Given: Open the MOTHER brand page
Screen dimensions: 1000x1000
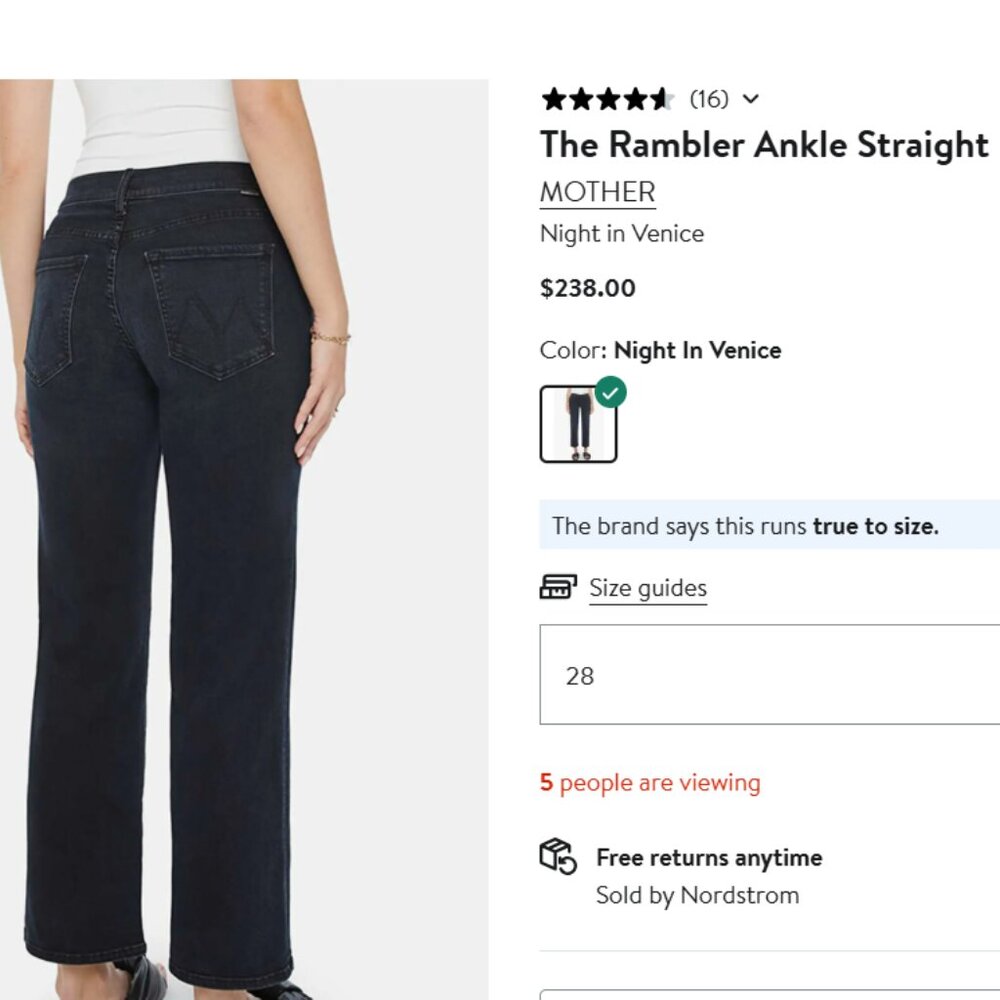Looking at the screenshot, I should 596,191.
